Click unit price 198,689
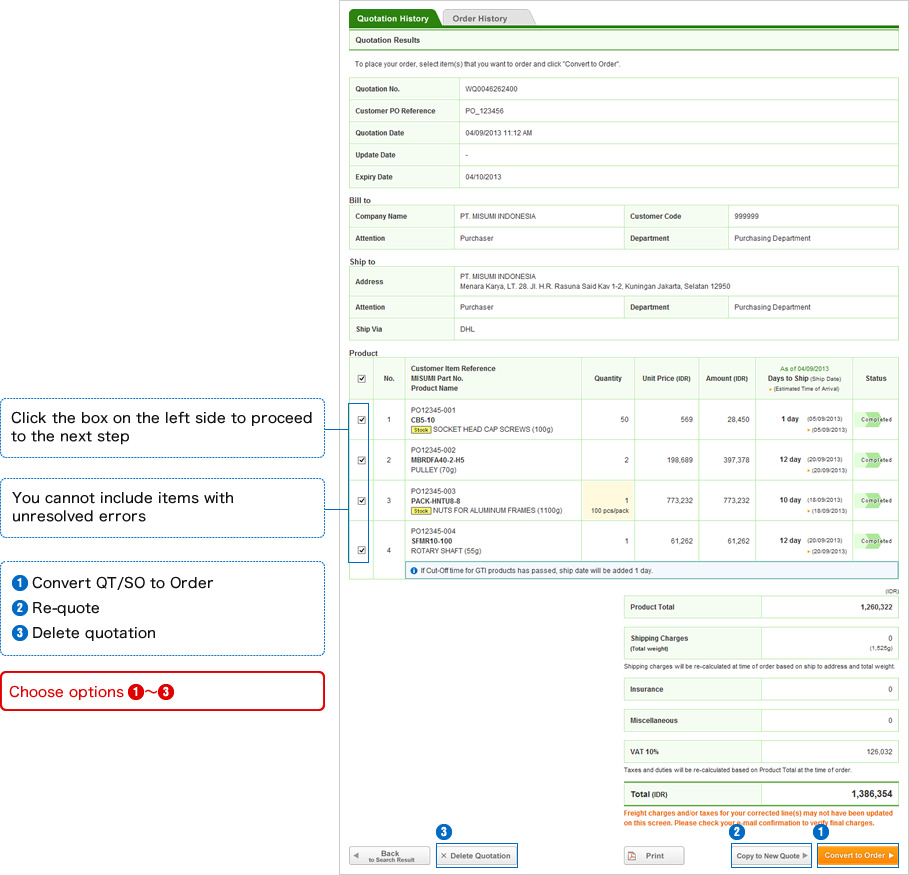909x875 pixels. point(679,460)
